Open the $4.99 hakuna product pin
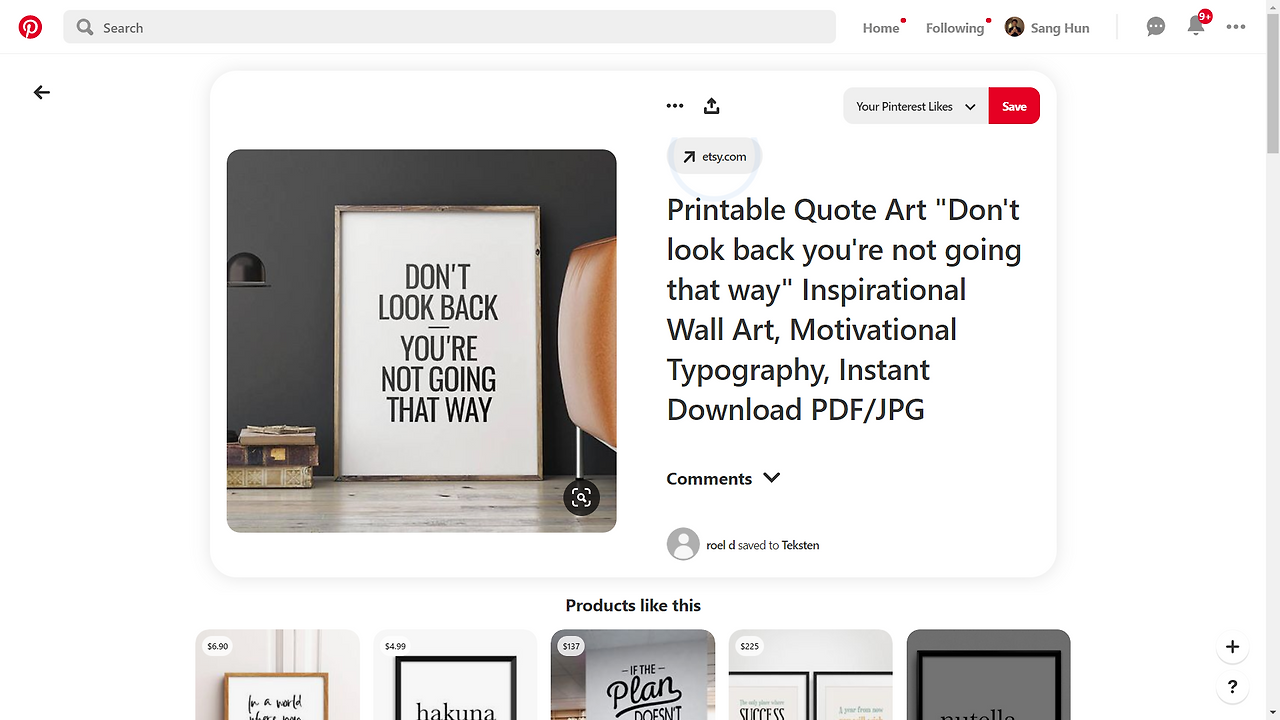Image resolution: width=1280 pixels, height=720 pixels. click(455, 675)
